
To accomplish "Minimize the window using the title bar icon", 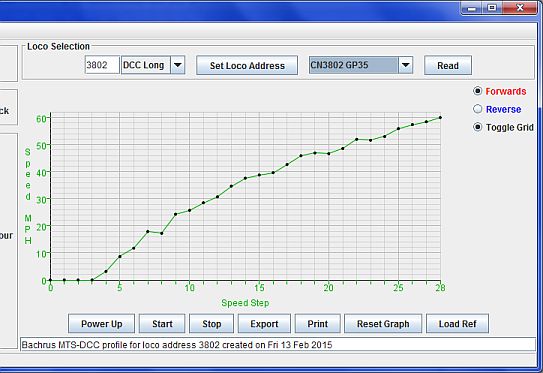I will click(x=472, y=8).
